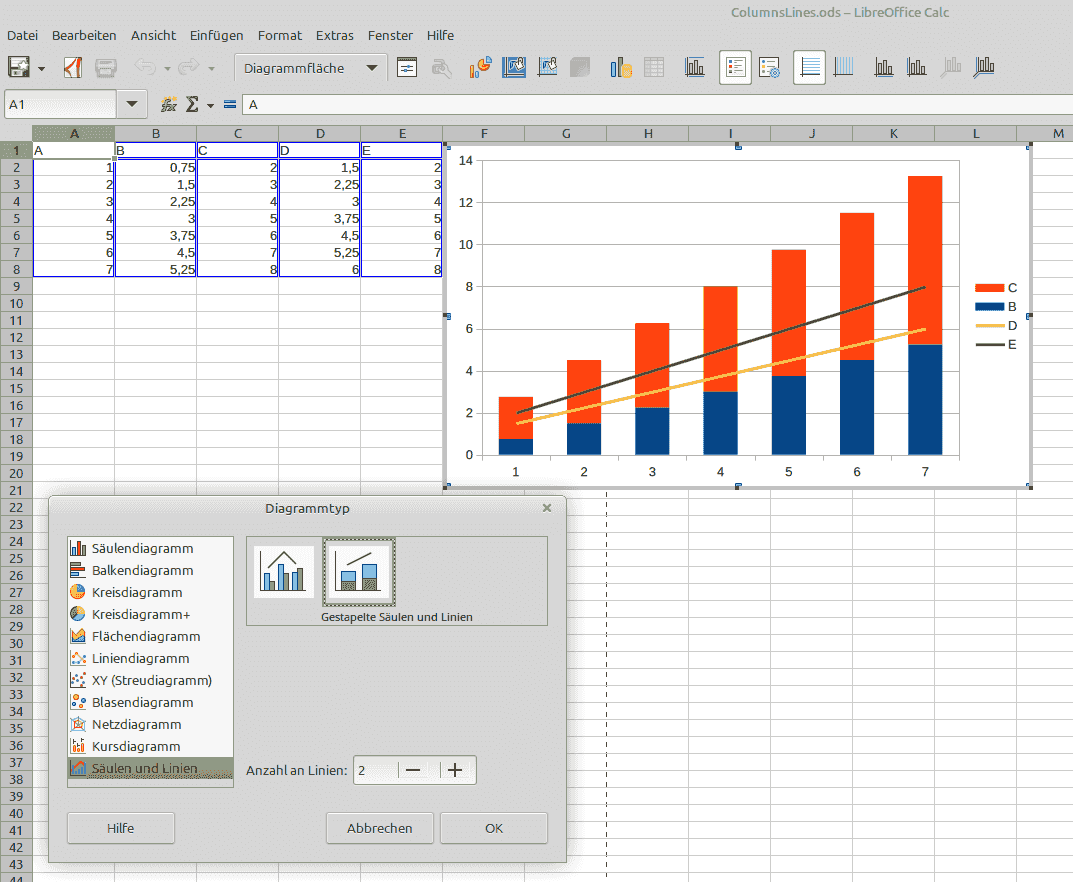
Task: Click the Export as PDF icon
Action: click(x=73, y=68)
